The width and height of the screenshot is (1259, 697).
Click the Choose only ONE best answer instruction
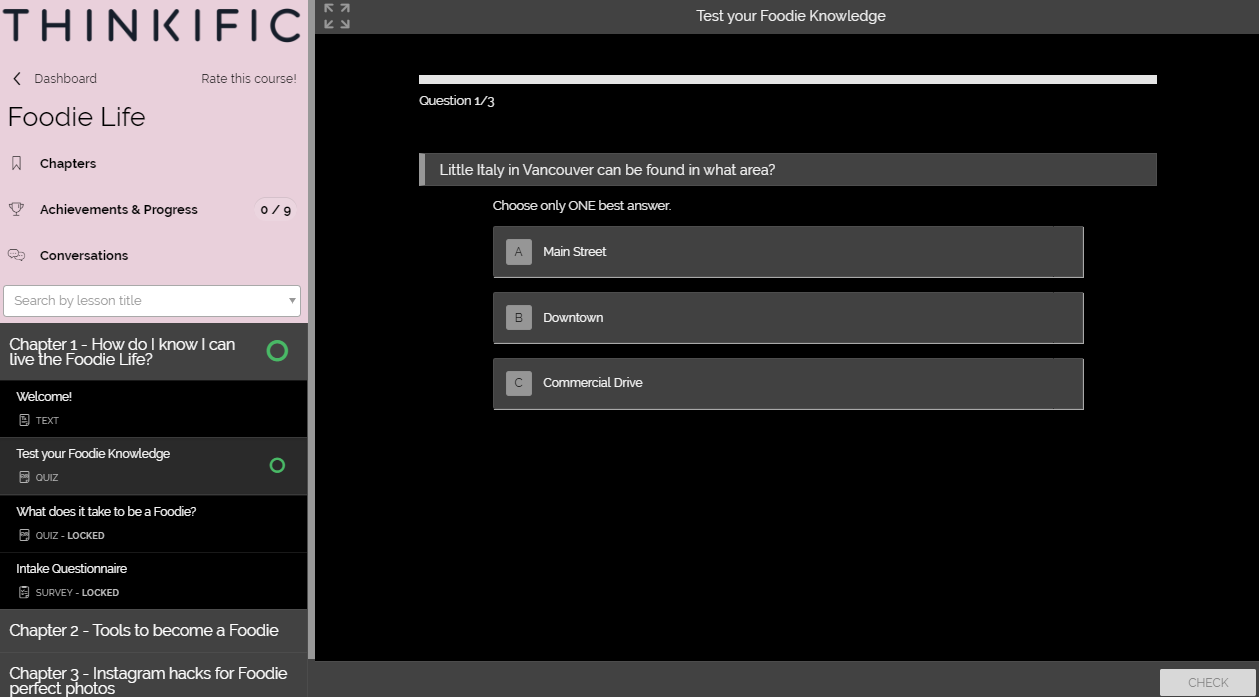tap(582, 206)
